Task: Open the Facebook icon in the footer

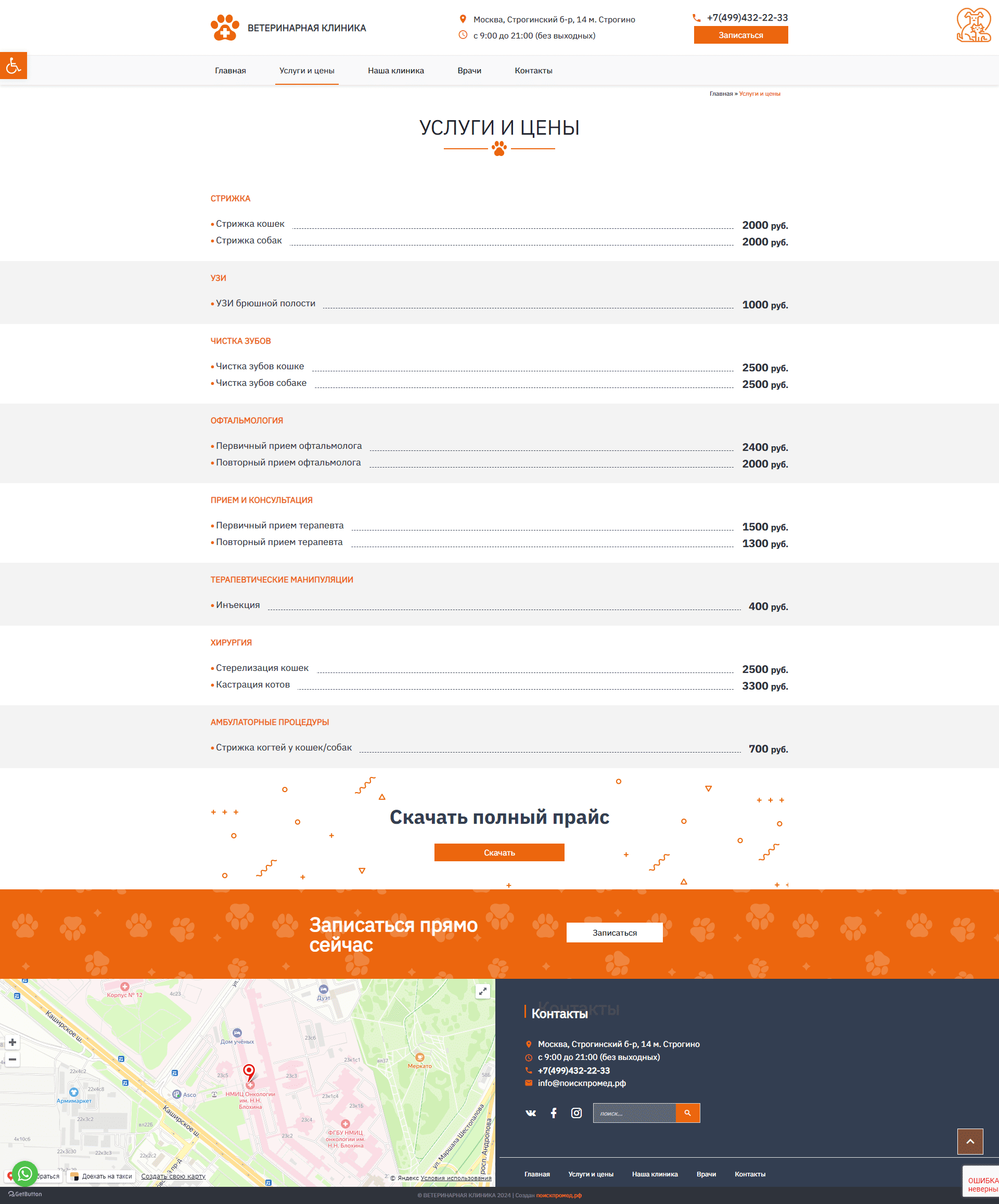Action: point(554,1113)
